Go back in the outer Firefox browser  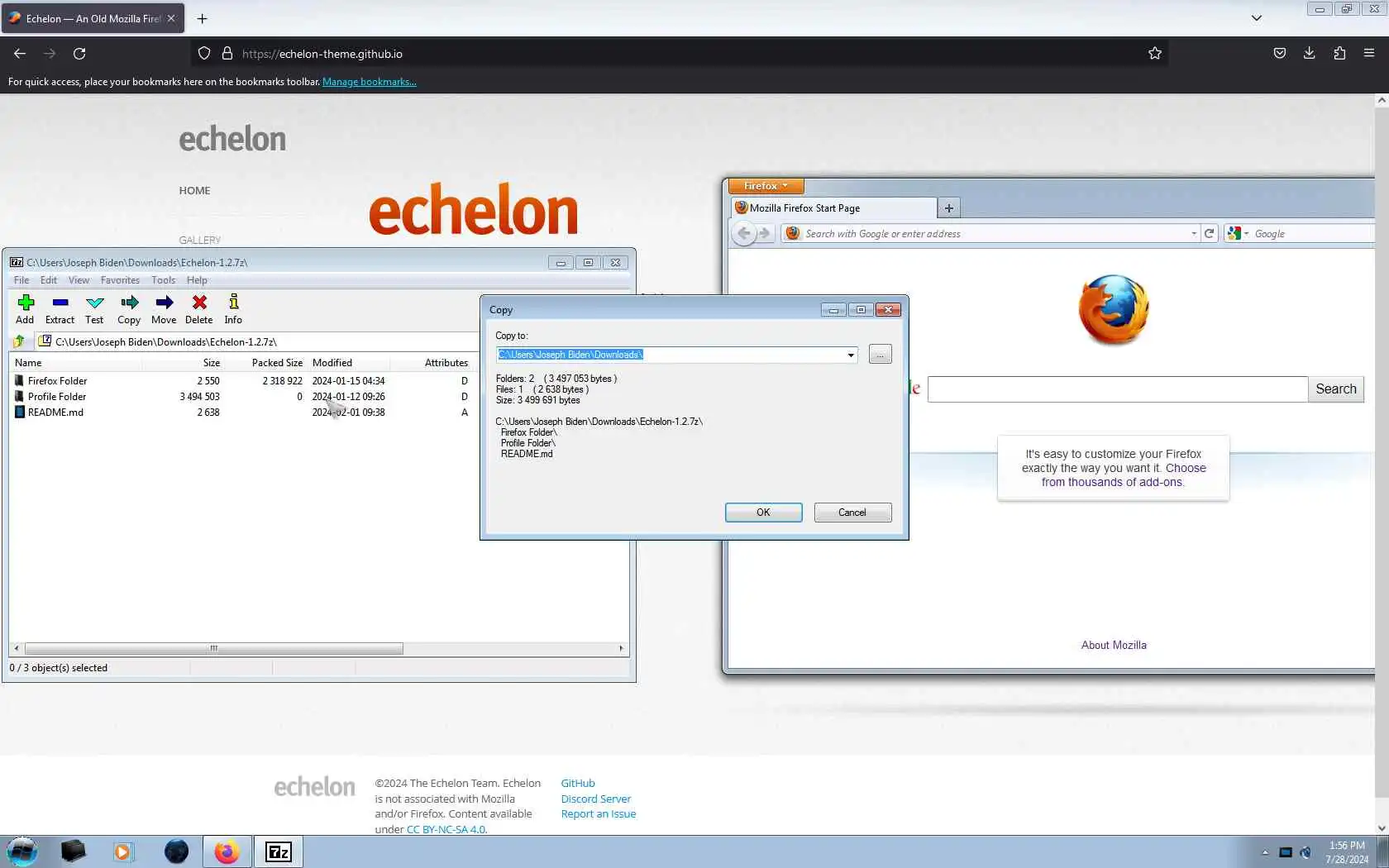point(20,54)
